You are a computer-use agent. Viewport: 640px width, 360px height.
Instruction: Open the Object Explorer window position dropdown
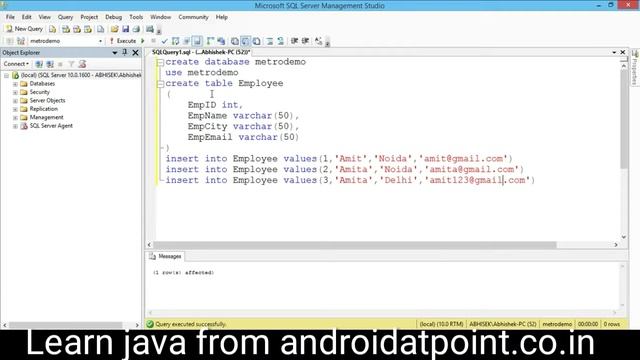click(115, 53)
